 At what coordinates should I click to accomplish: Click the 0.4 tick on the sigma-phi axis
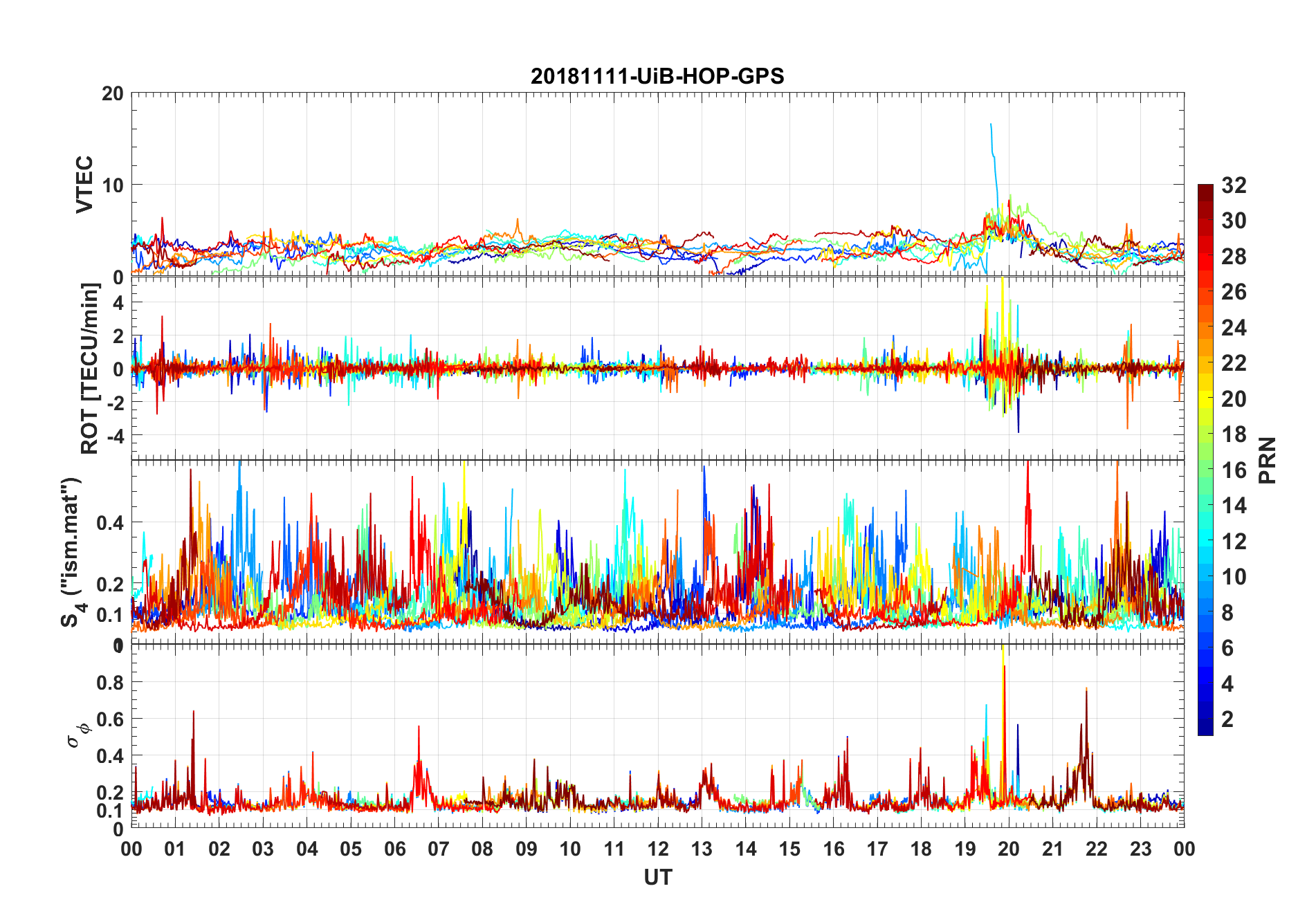click(x=110, y=755)
